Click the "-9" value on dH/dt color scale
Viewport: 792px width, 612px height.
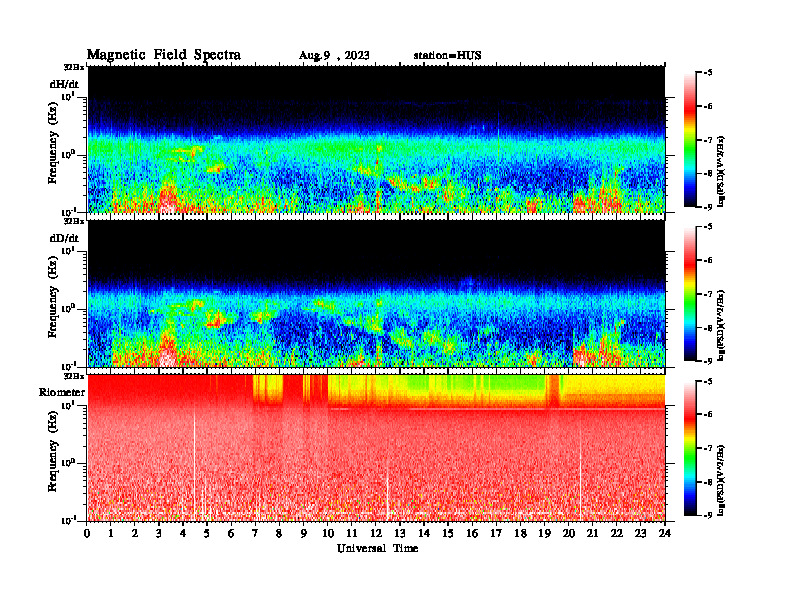[x=708, y=207]
